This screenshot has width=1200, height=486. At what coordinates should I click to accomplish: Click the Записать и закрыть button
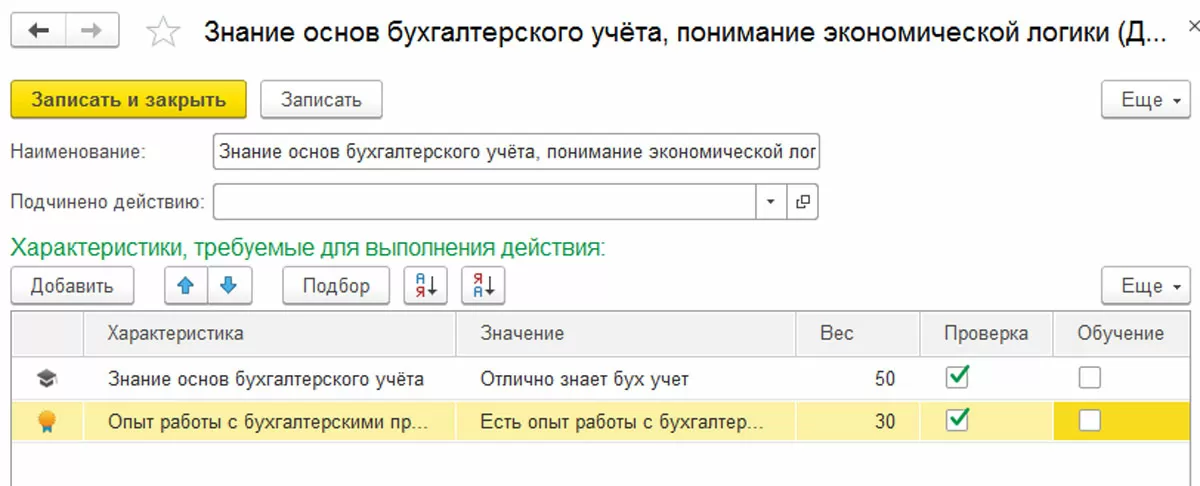(127, 100)
